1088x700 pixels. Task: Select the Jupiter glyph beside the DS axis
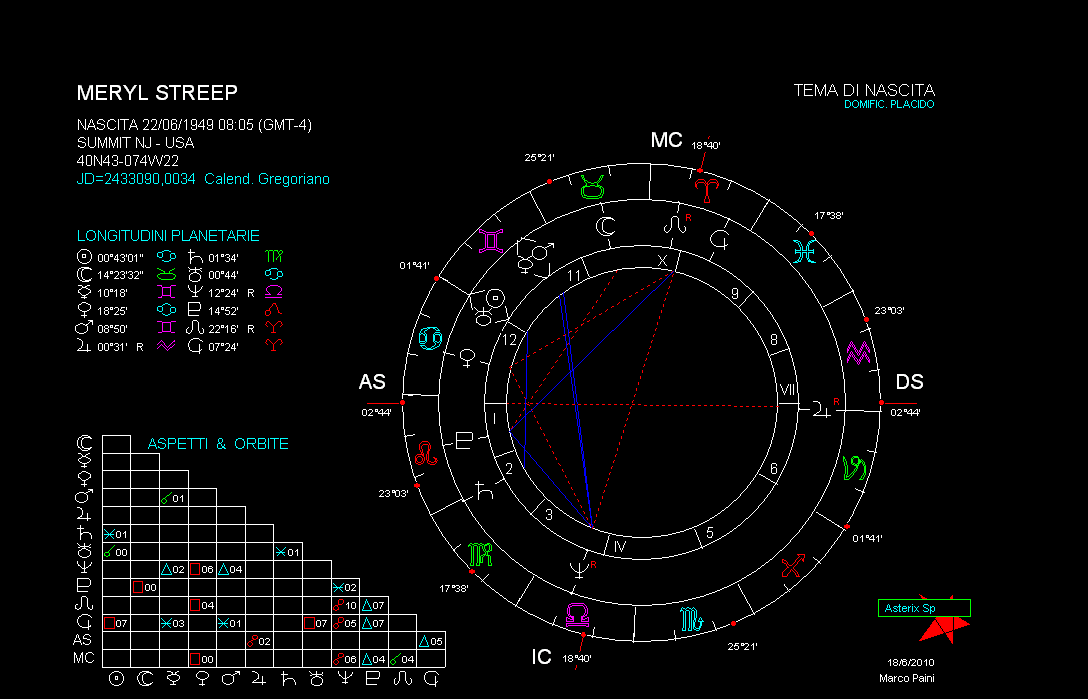824,409
